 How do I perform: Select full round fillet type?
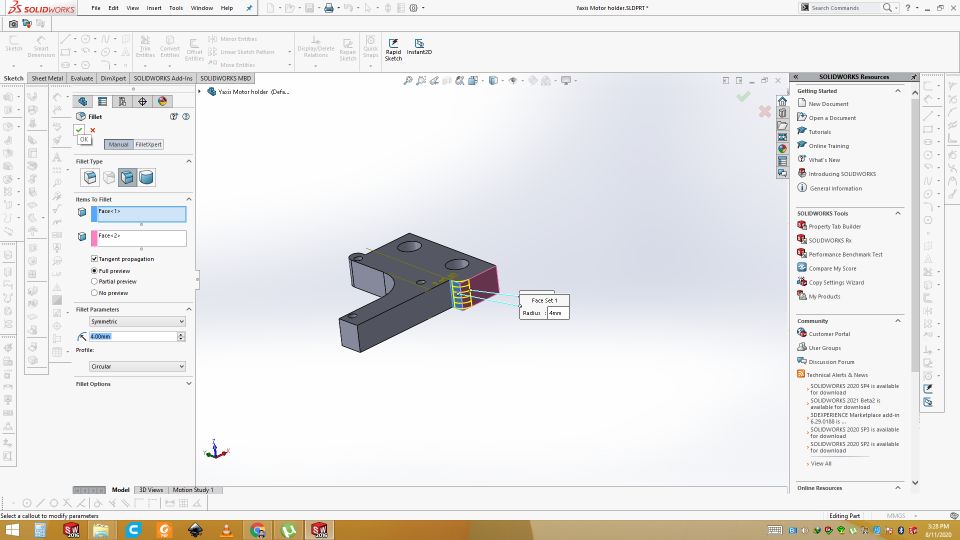pos(146,178)
